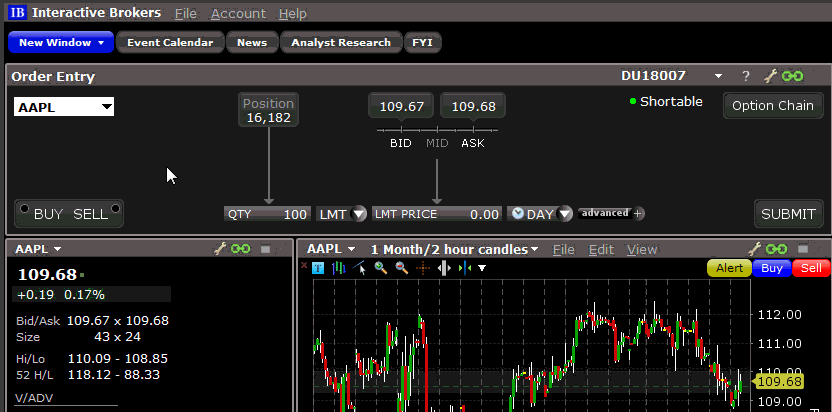Click the wrench icon in AAPL quote panel
832x412 pixels.
[x=221, y=249]
